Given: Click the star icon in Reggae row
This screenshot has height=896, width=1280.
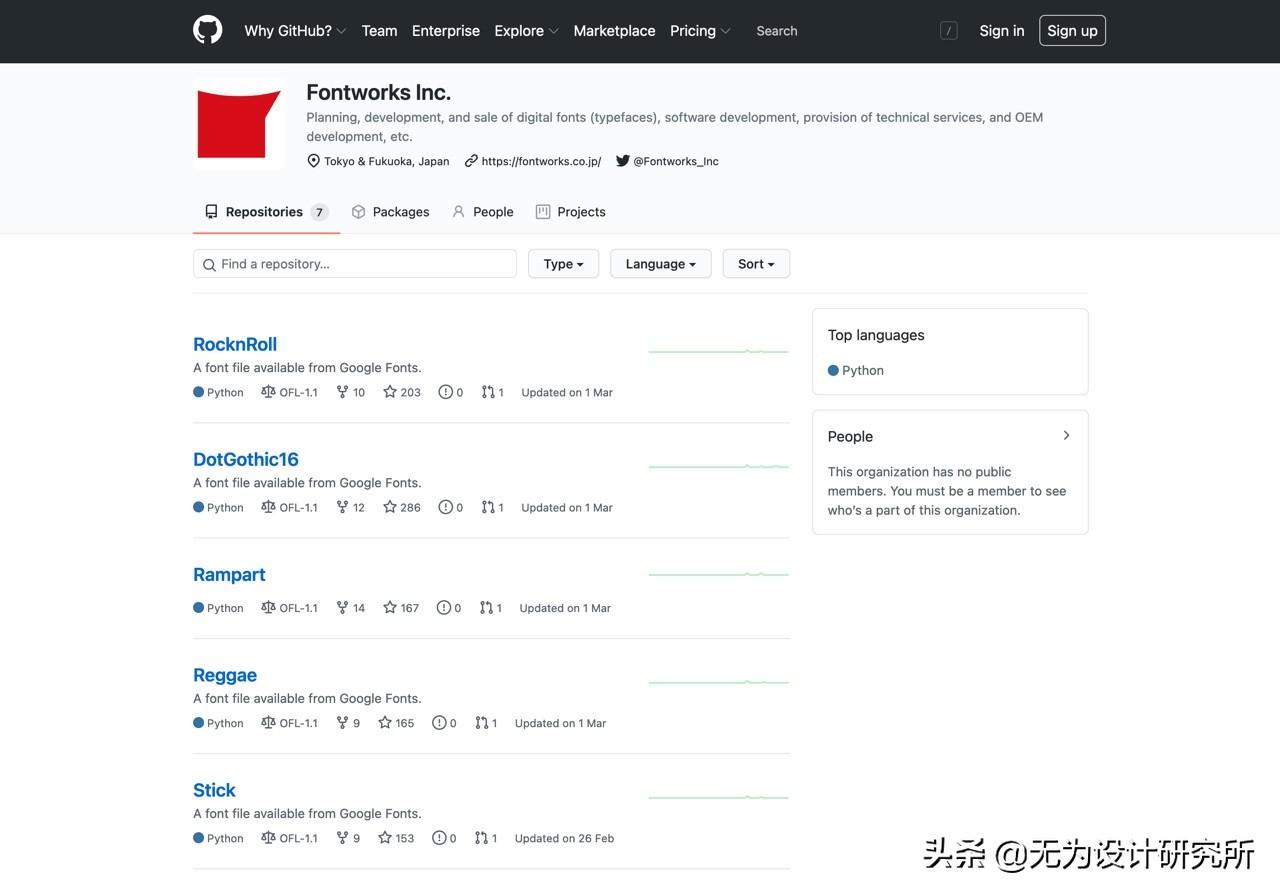Looking at the screenshot, I should tap(385, 722).
